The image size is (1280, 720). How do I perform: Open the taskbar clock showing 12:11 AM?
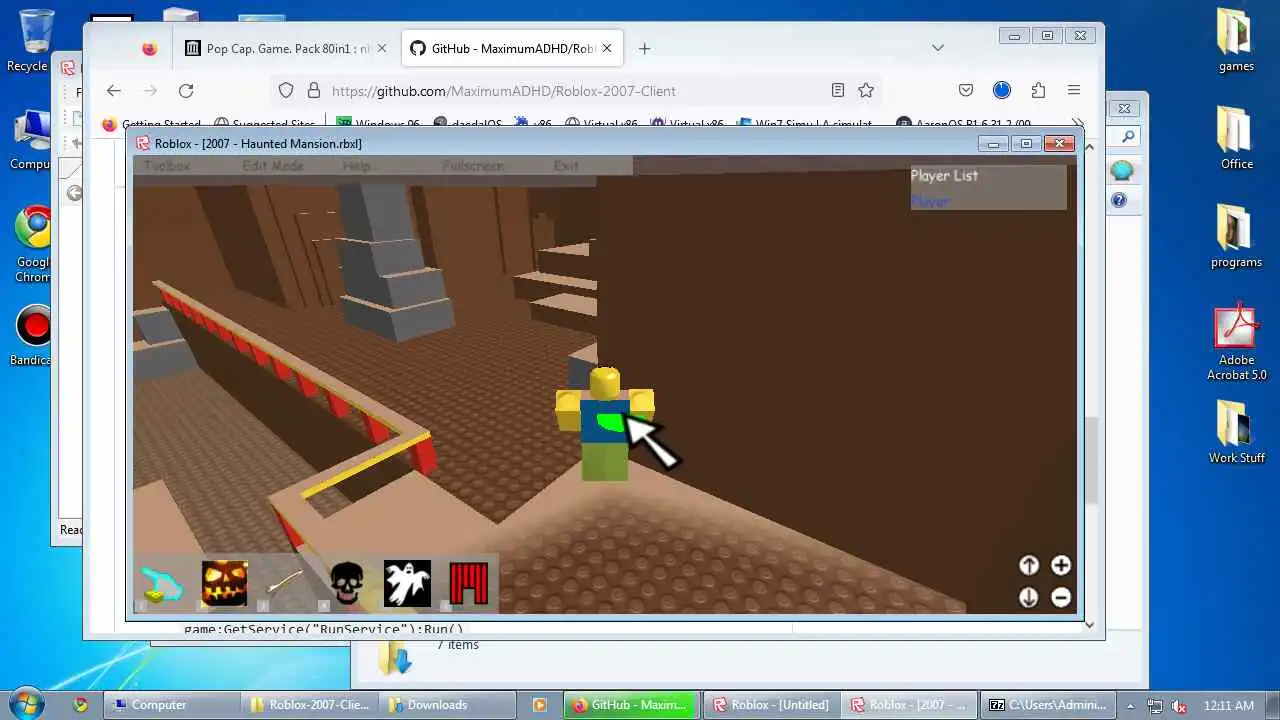tap(1229, 705)
